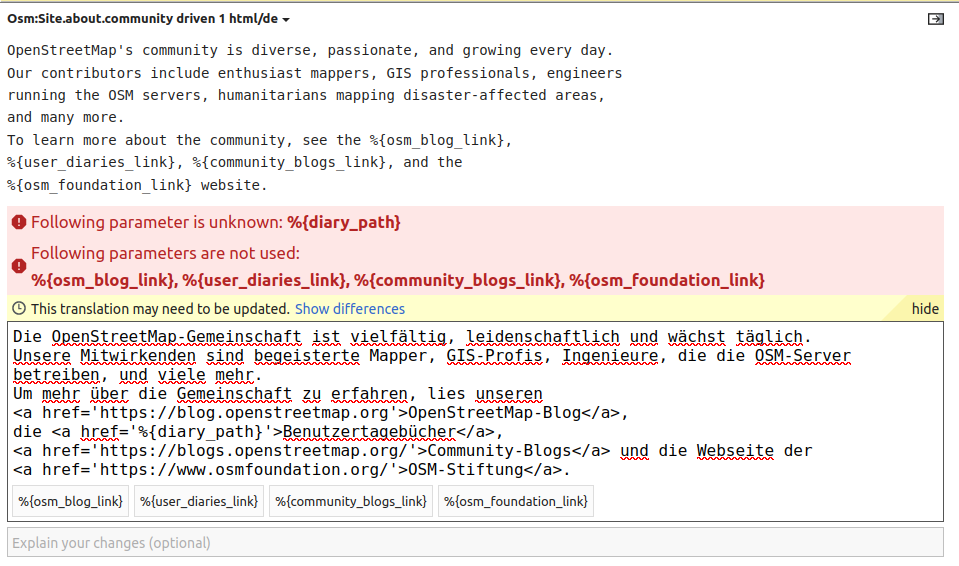This screenshot has width=959, height=566.
Task: Insert the %{community_blogs_link} parameter button
Action: click(x=350, y=501)
